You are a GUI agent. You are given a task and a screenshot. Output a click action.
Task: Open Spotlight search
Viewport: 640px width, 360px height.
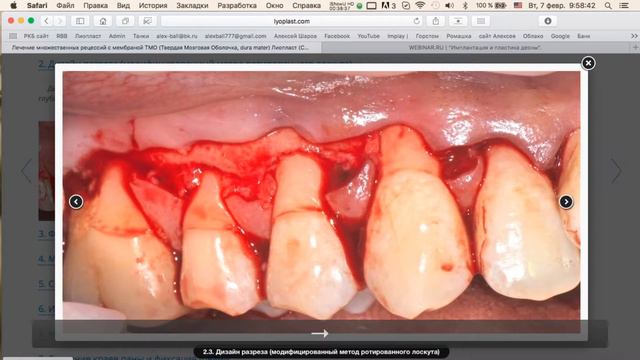pos(608,6)
